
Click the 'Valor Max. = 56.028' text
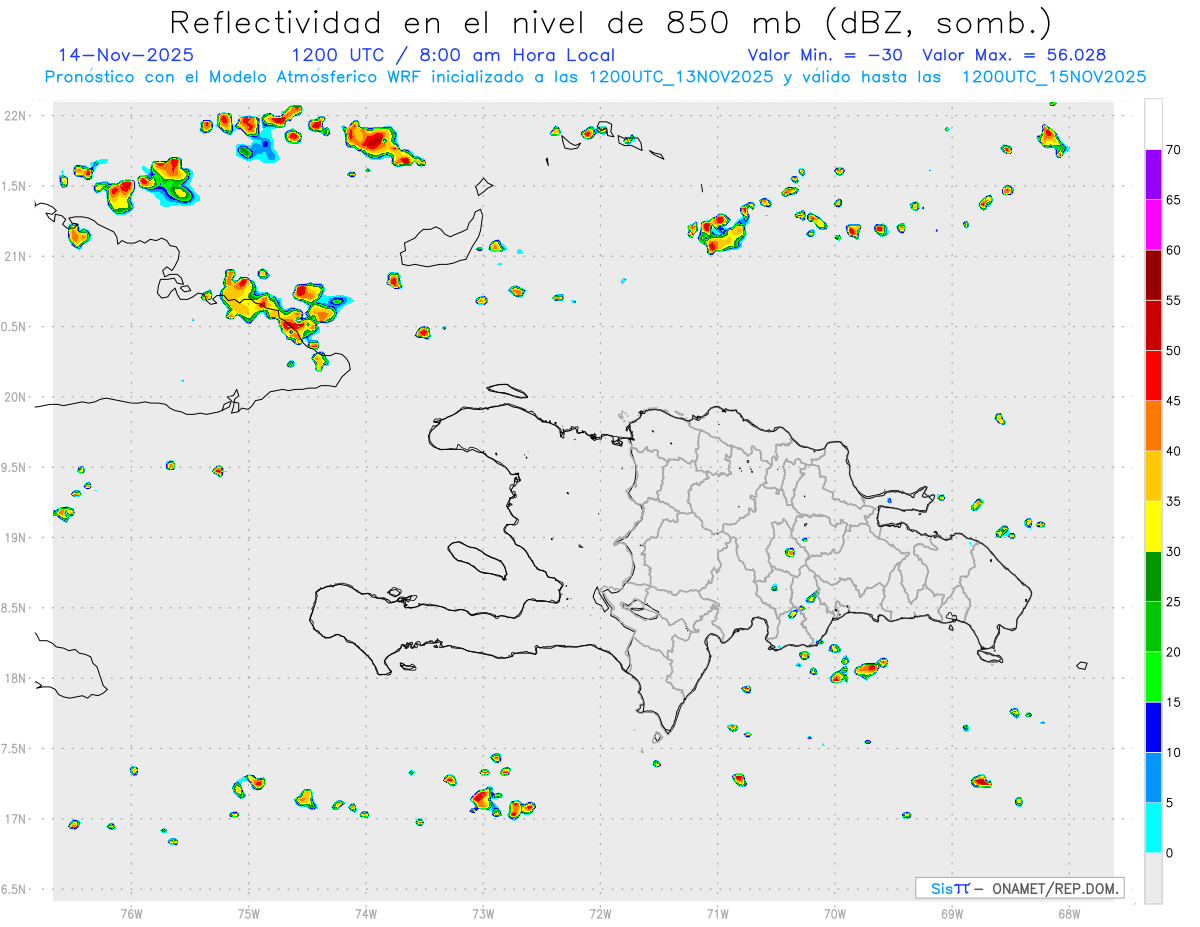[x=1014, y=55]
